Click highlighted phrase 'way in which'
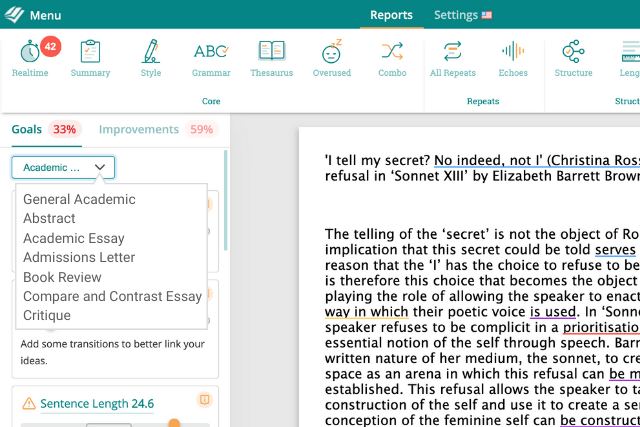 367,312
